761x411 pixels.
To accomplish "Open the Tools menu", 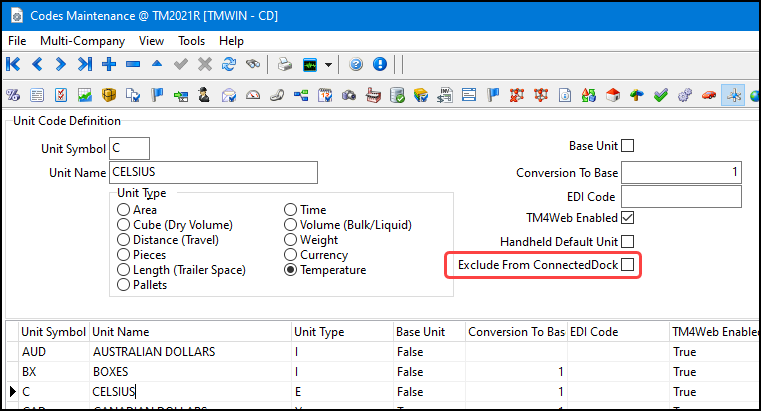I will coord(191,41).
